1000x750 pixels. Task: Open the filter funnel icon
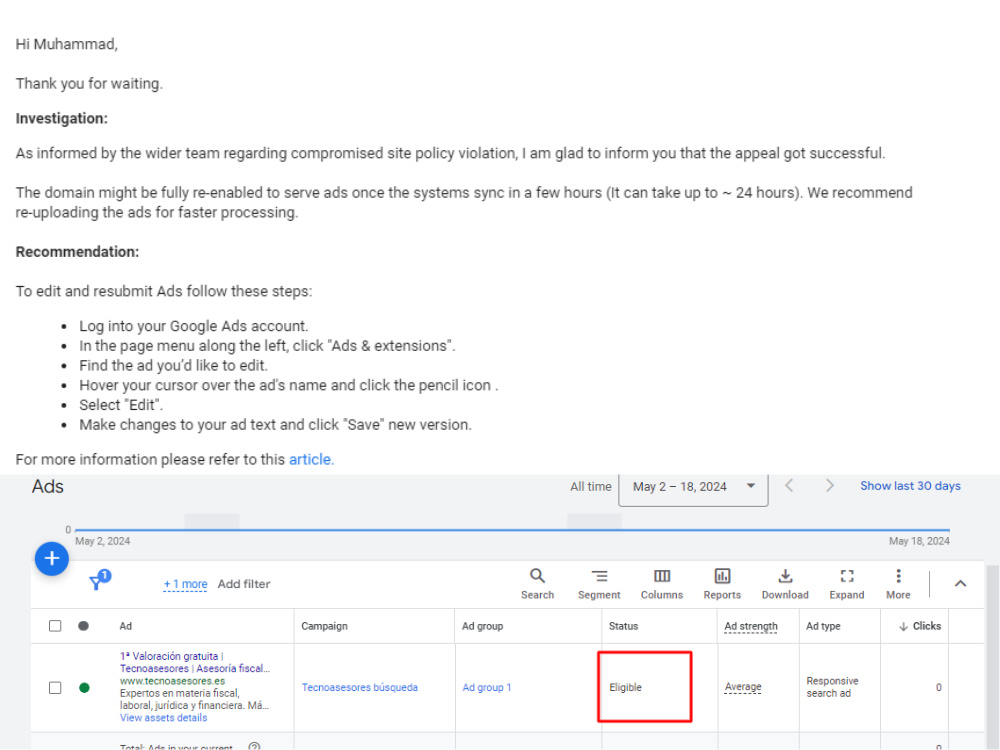point(96,582)
